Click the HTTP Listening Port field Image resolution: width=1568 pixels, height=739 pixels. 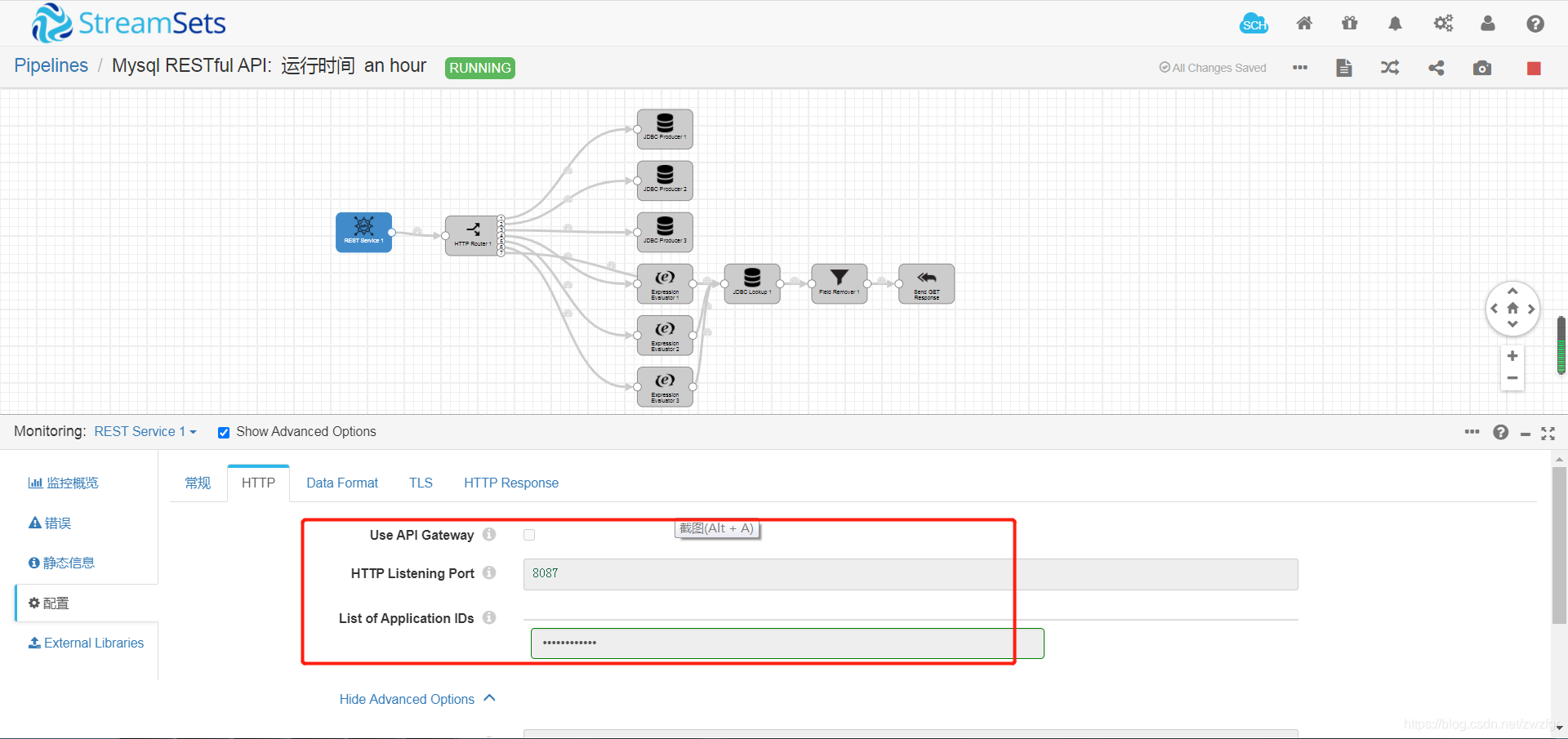point(911,574)
